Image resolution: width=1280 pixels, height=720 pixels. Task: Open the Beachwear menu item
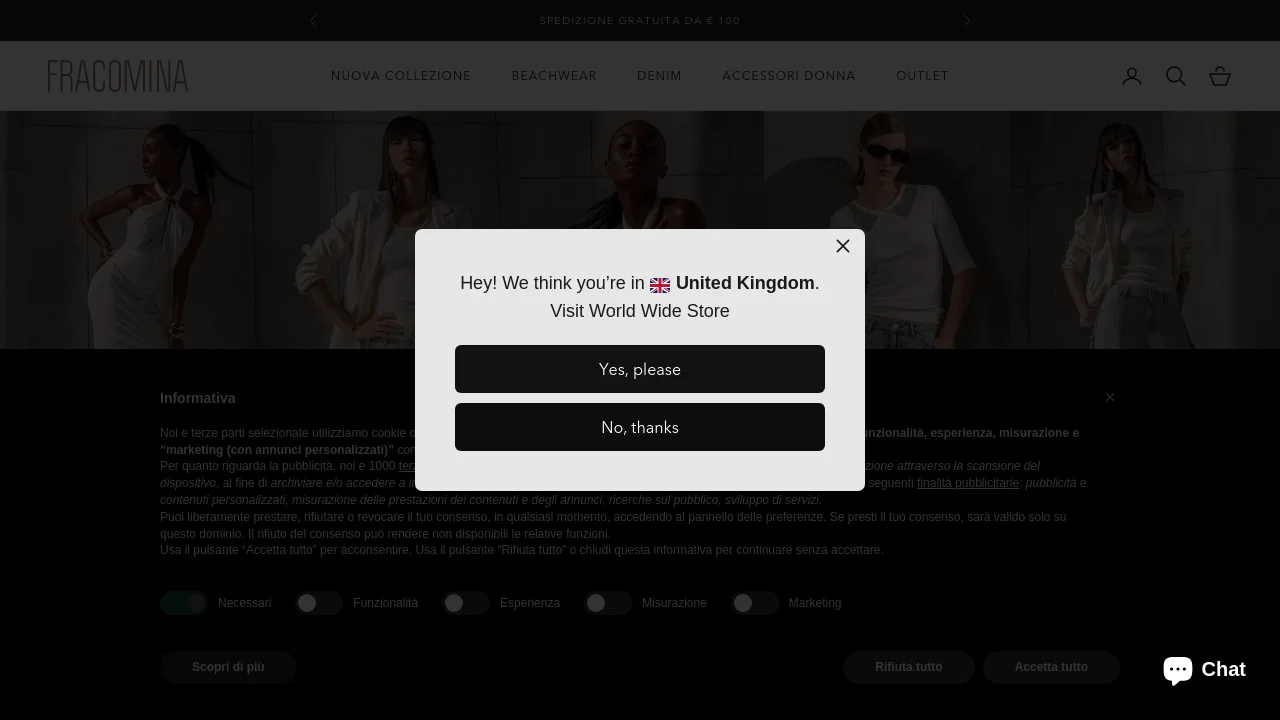point(554,76)
